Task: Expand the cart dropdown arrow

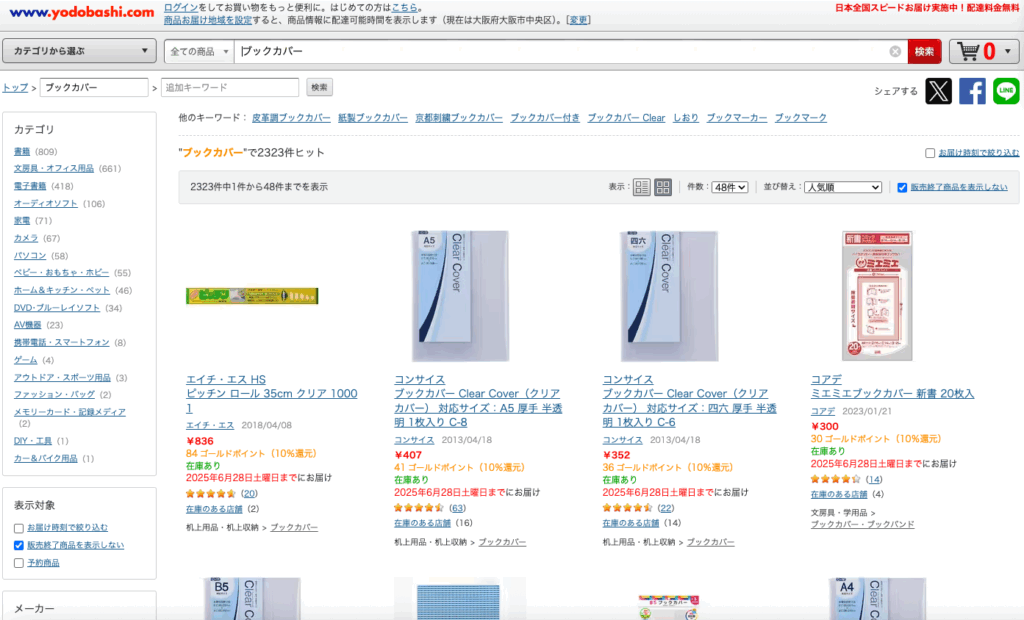Action: (1008, 51)
